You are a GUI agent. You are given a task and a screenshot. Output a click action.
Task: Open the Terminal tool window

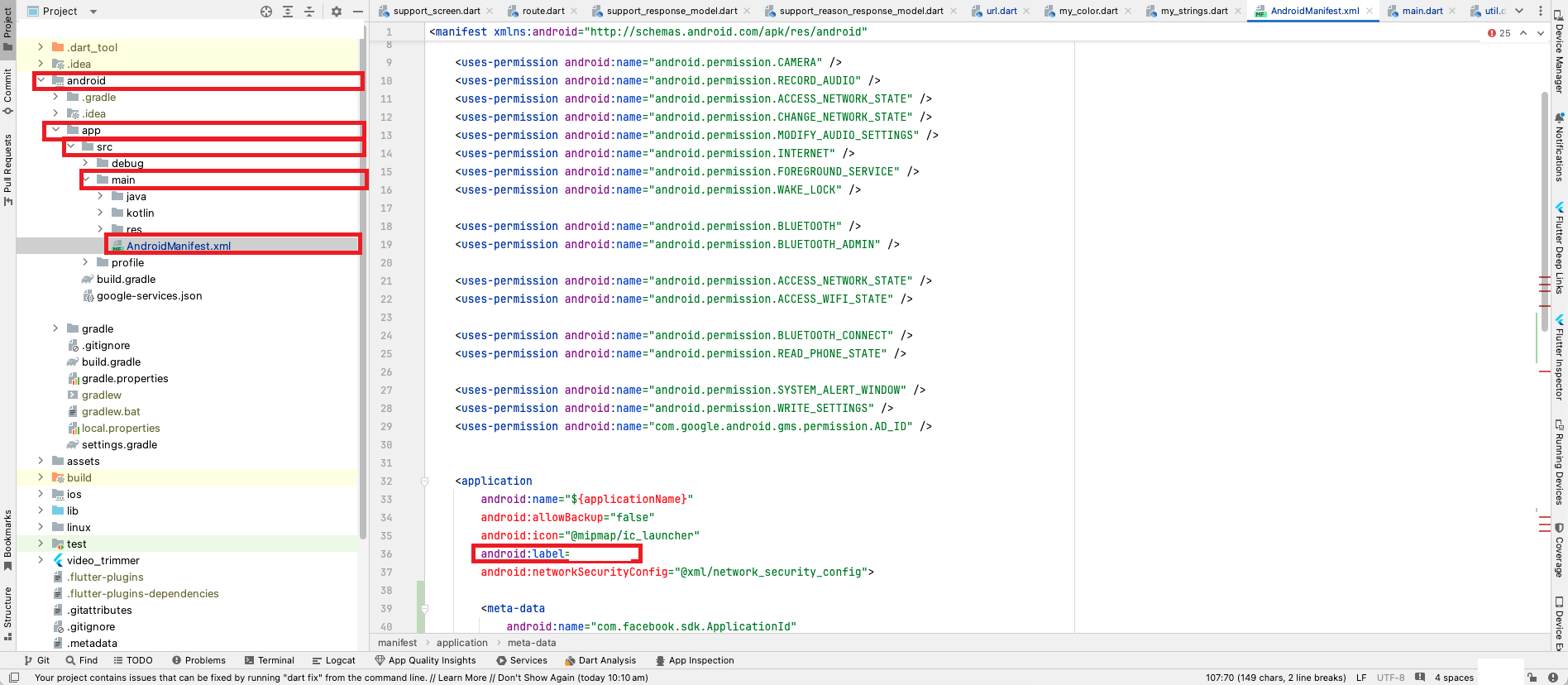point(270,660)
